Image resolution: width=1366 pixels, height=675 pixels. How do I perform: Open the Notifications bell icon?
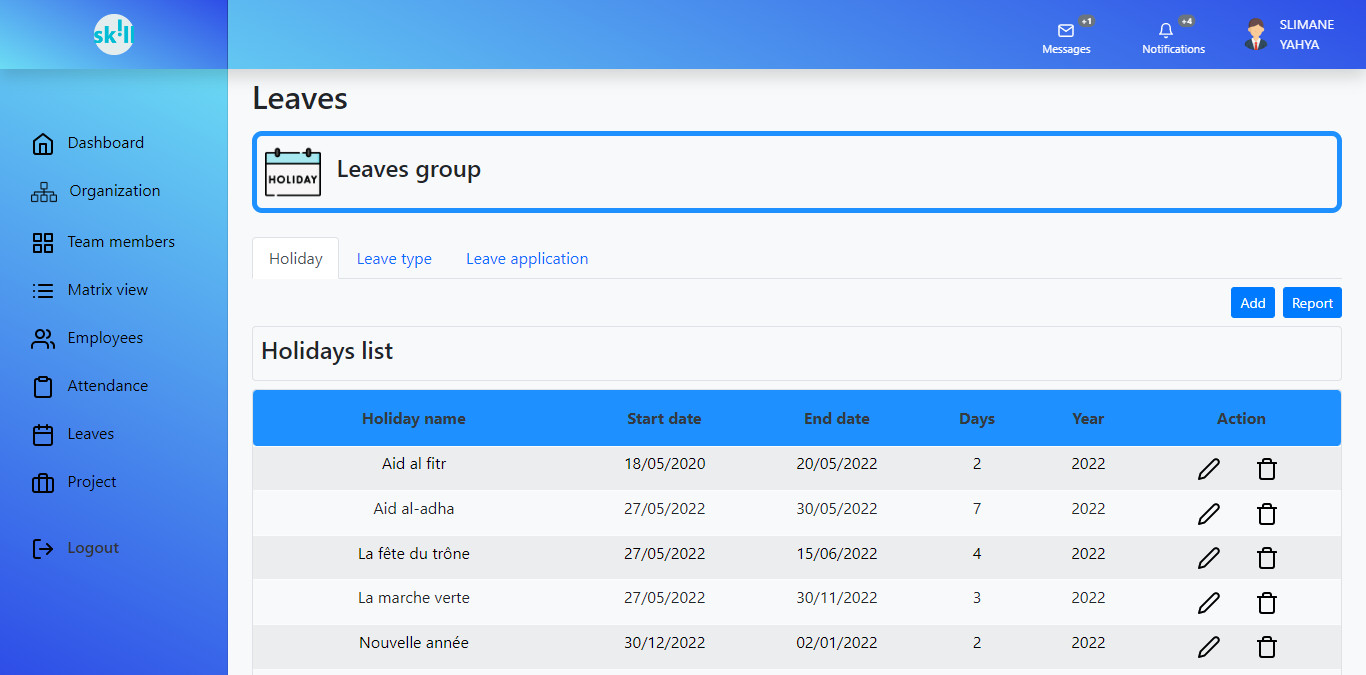coord(1165,31)
